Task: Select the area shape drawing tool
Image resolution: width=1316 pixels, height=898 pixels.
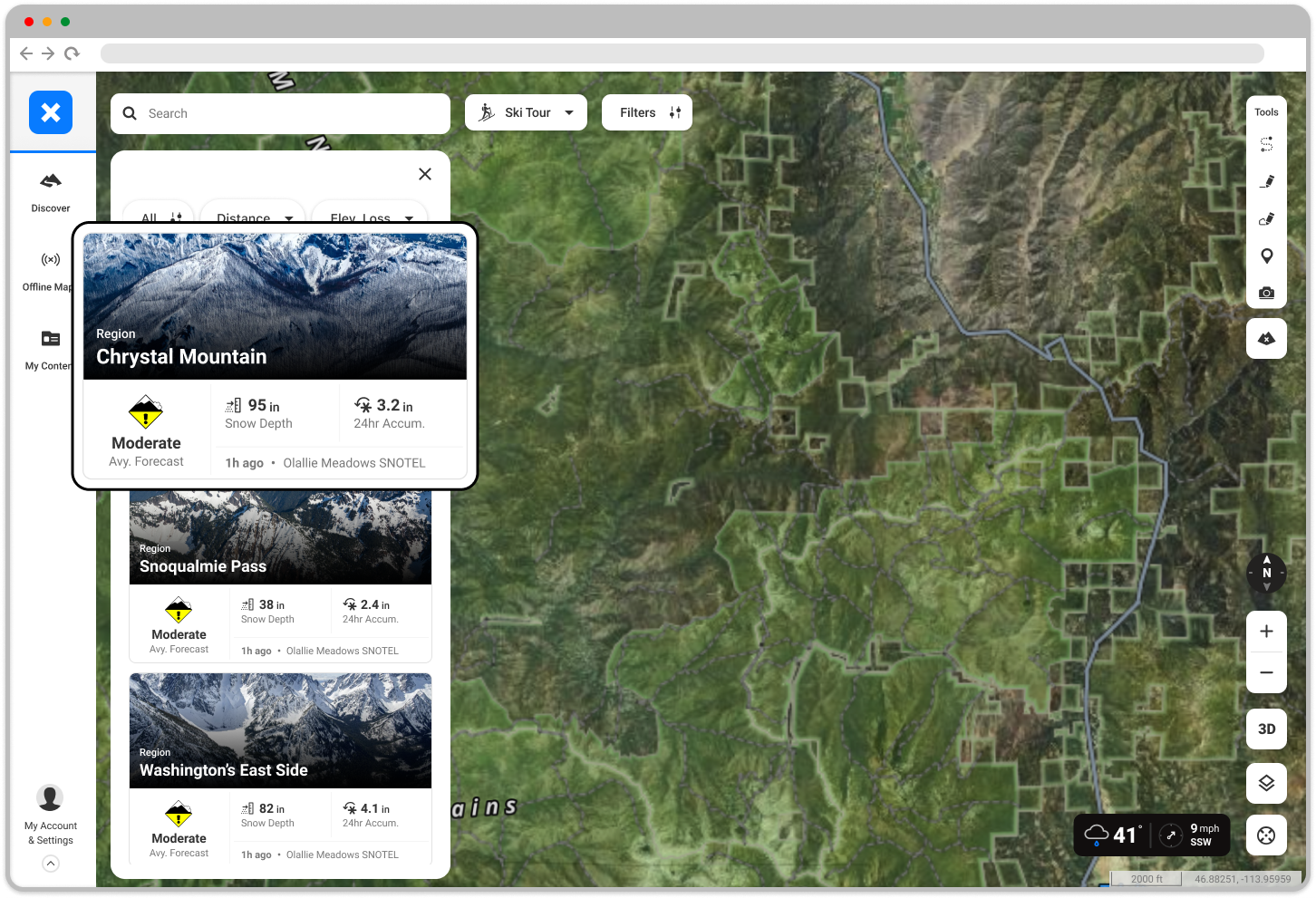Action: coord(1267,218)
